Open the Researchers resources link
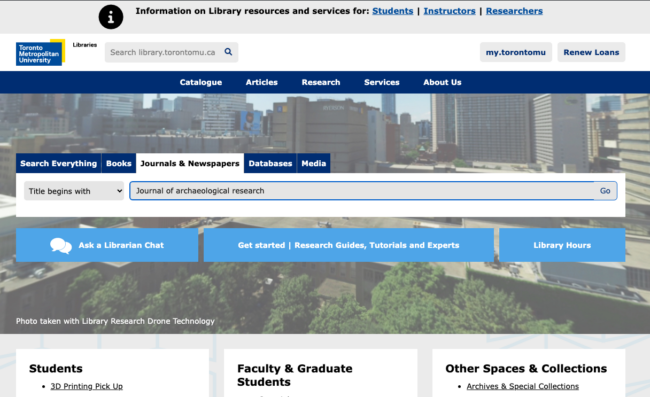The width and height of the screenshot is (650, 397). pyautogui.click(x=514, y=11)
